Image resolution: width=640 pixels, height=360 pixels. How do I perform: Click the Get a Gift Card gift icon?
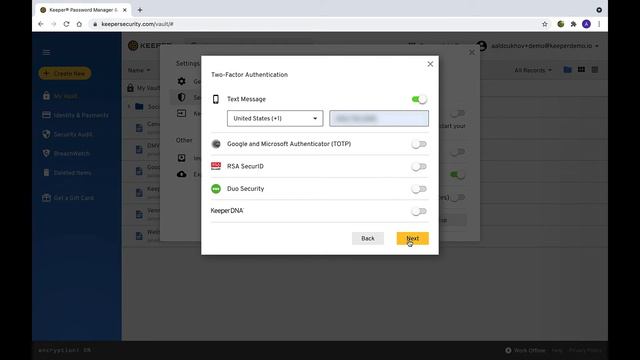tap(46, 198)
